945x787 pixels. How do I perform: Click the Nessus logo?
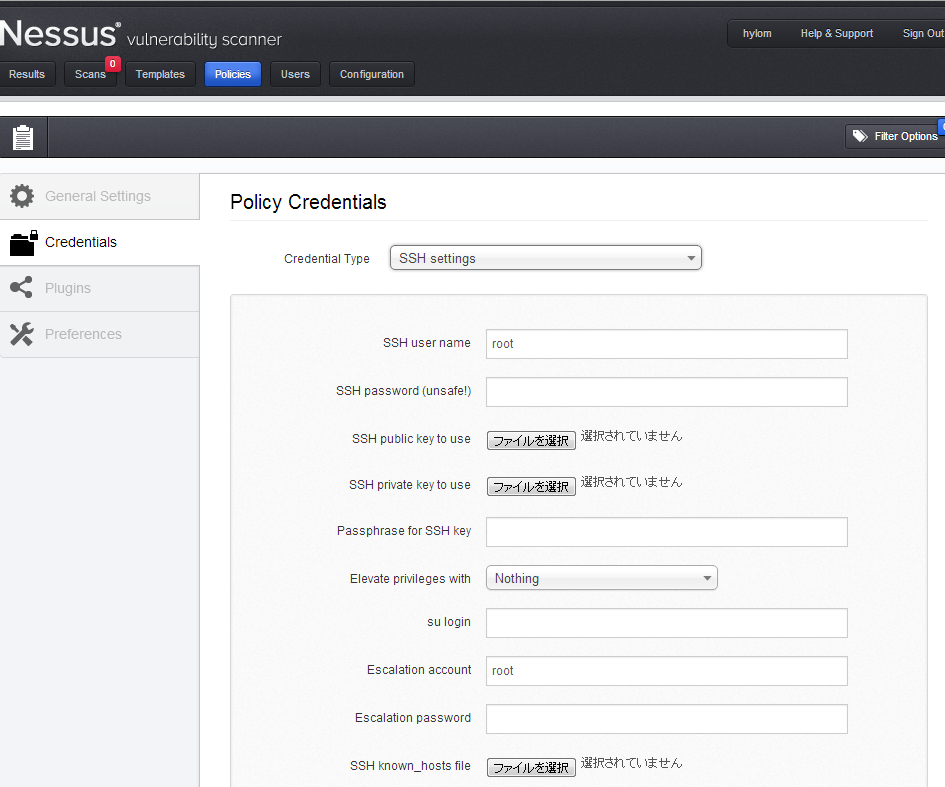59,33
